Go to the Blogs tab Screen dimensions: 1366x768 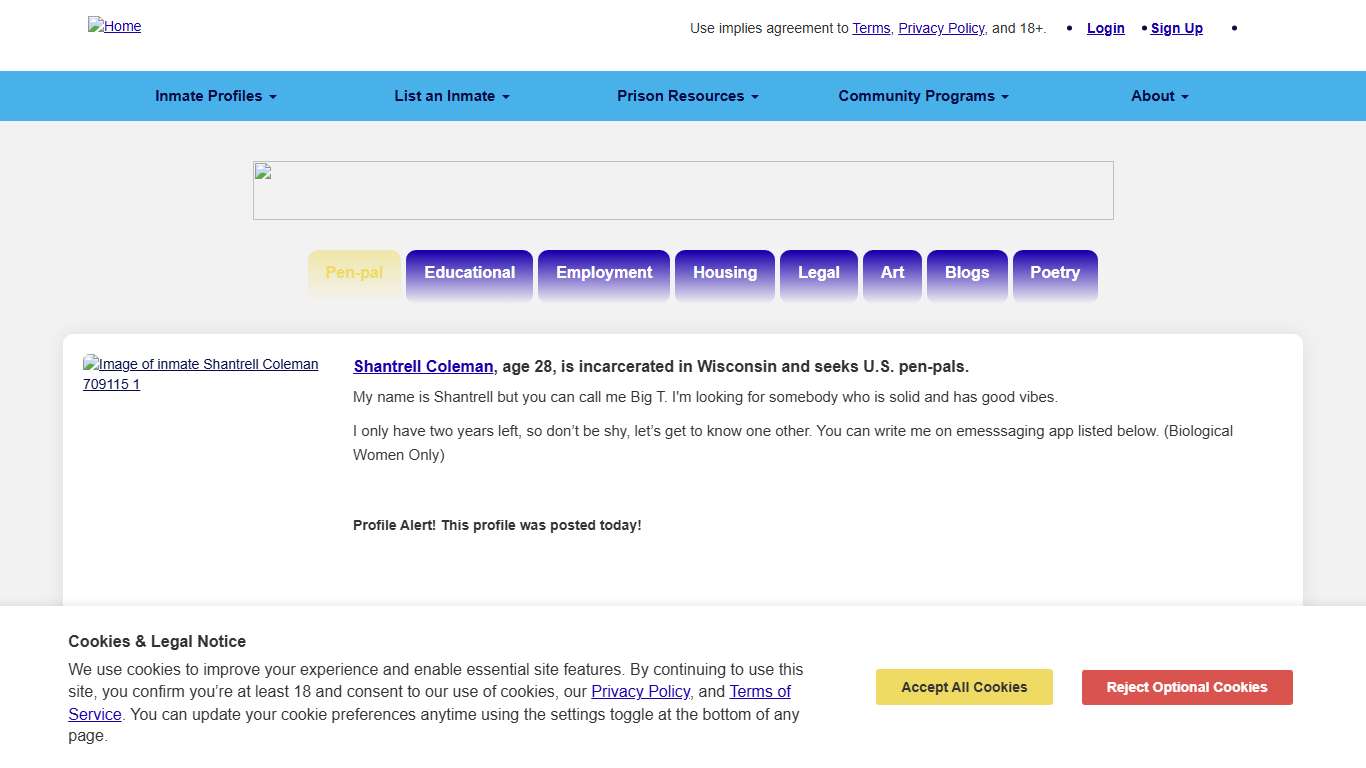coord(967,273)
